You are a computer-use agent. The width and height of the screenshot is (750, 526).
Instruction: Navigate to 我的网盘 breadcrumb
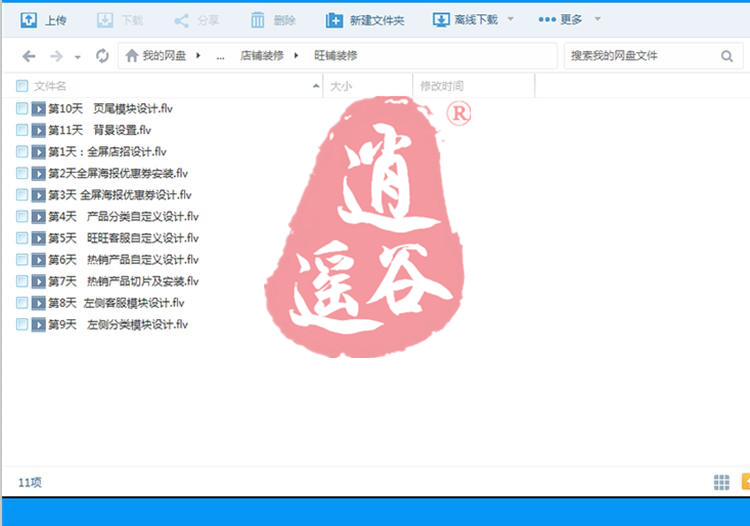(x=164, y=56)
